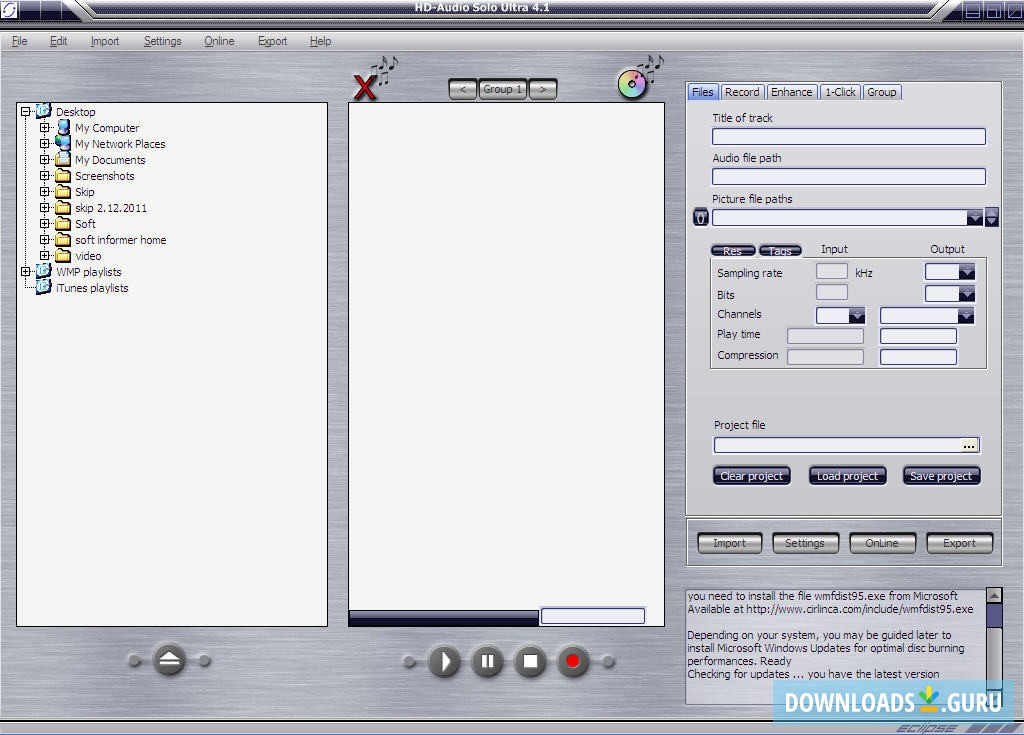Browse for project file with ... button
1024x735 pixels.
click(969, 446)
